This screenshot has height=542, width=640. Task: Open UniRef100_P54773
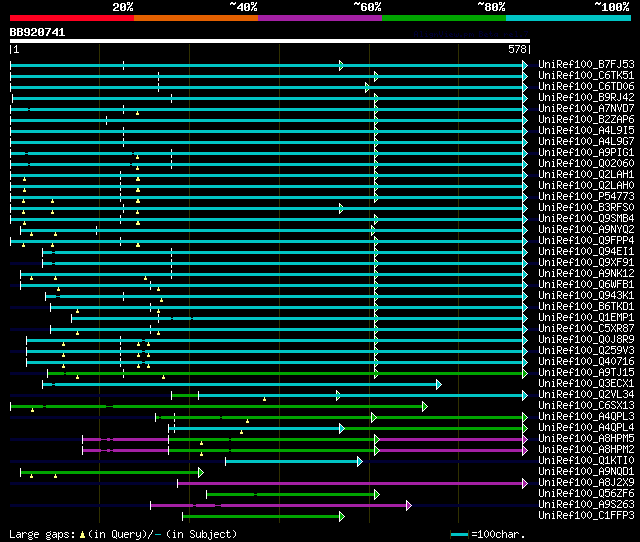(586, 197)
